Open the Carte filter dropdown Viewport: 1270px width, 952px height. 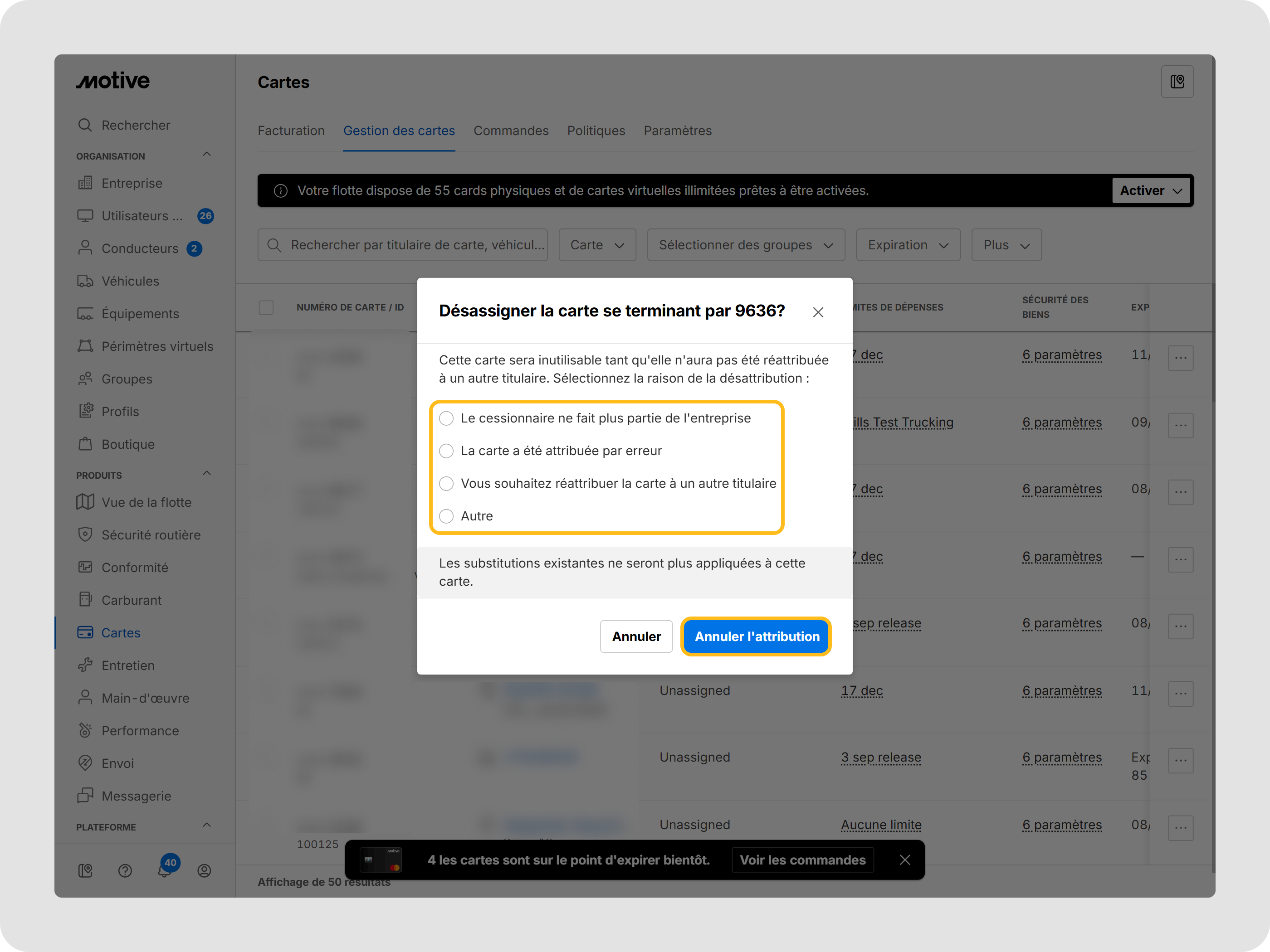597,245
